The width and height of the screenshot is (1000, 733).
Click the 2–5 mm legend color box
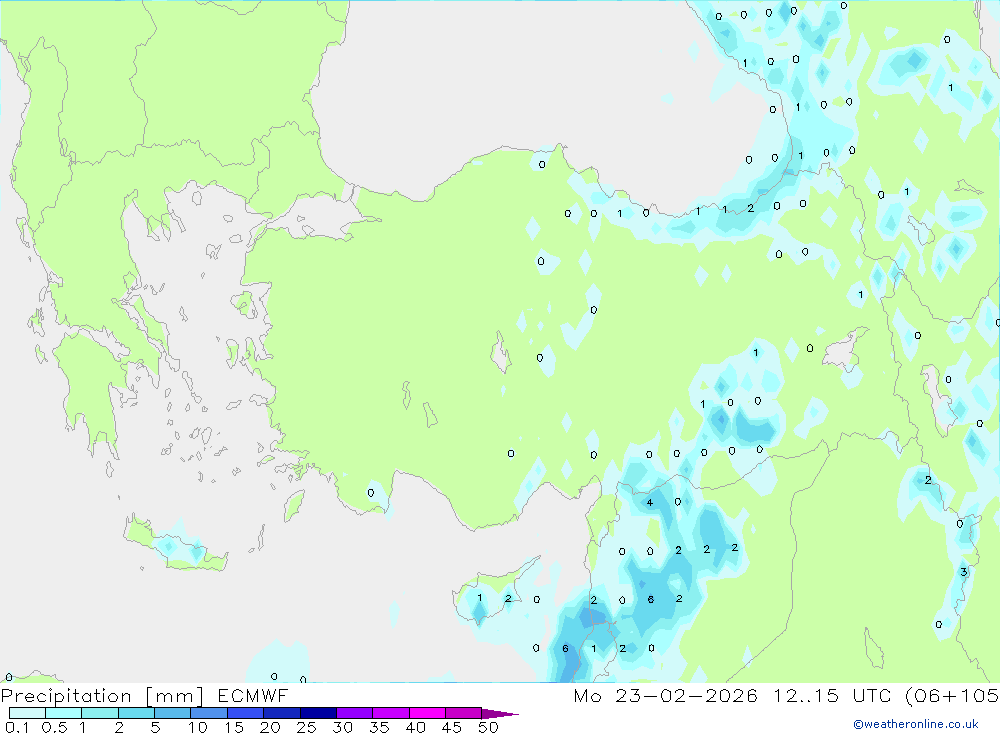(136, 713)
